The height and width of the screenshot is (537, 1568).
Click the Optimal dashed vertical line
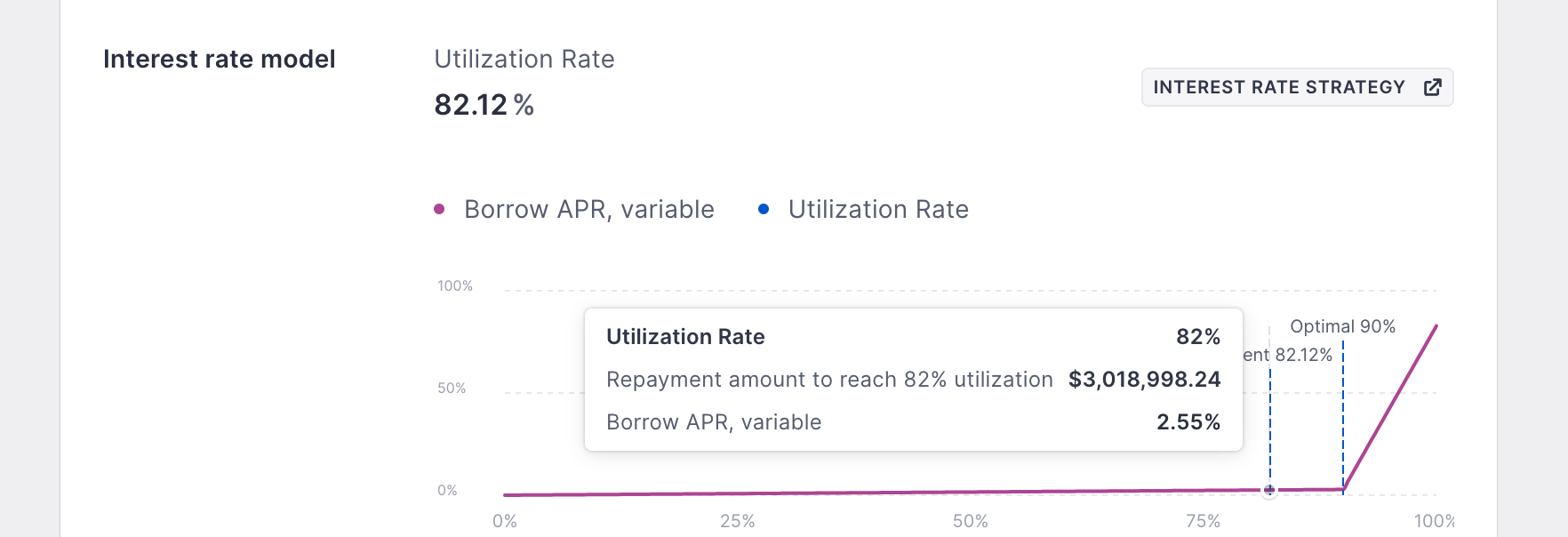1343,418
